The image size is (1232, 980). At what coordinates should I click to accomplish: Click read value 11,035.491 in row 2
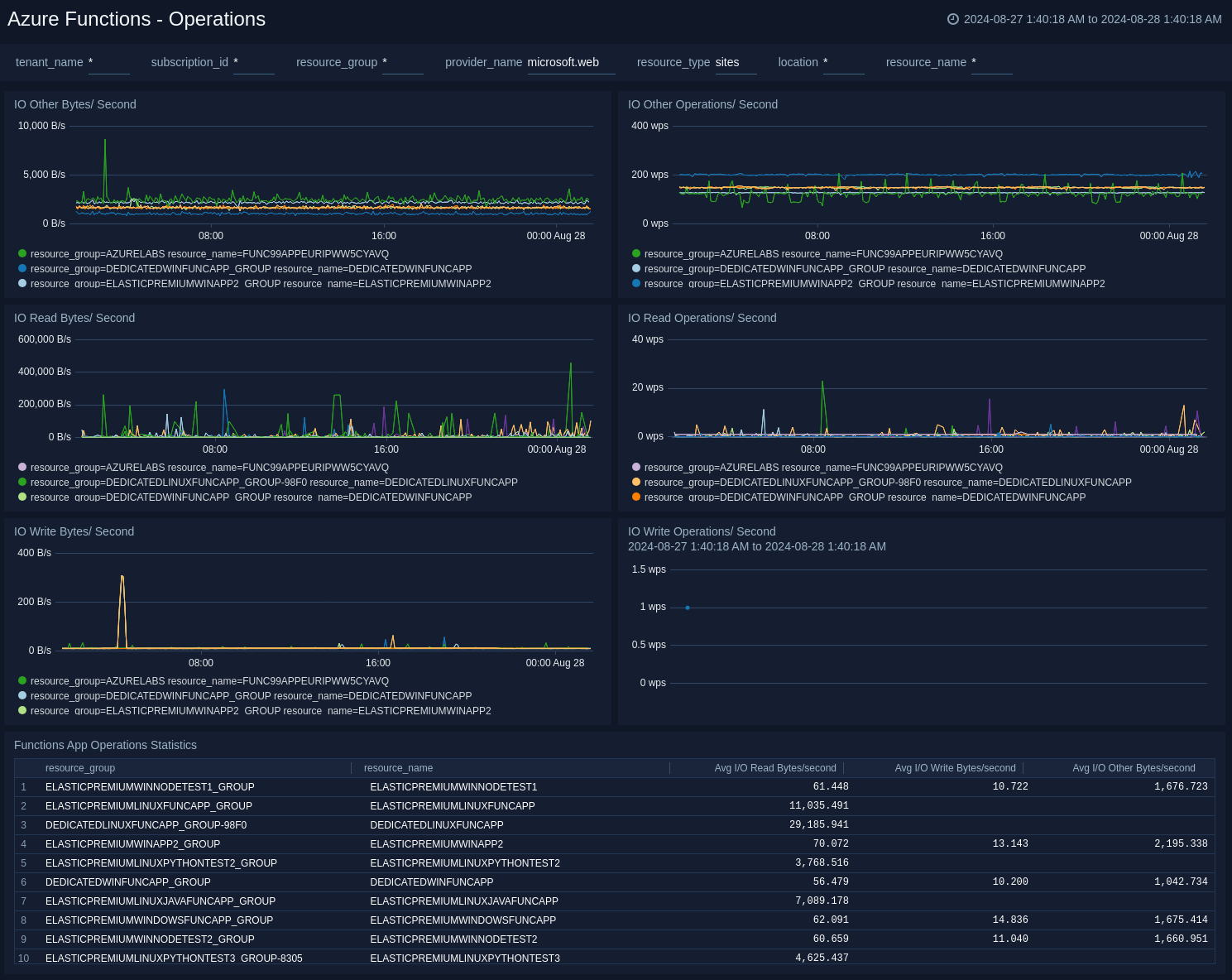point(819,806)
